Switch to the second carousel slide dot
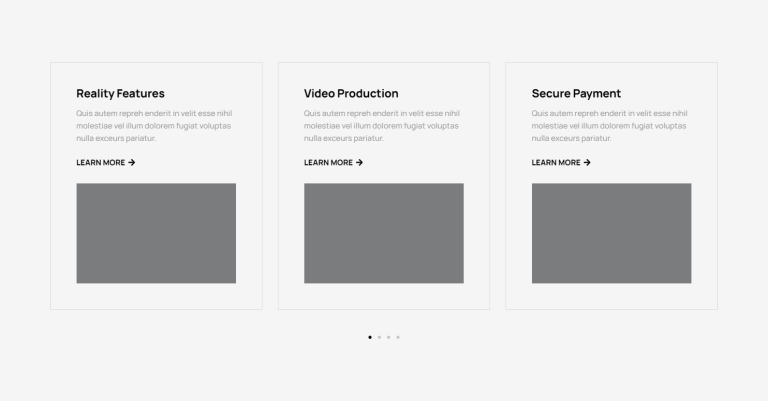Image resolution: width=768 pixels, height=401 pixels. pyautogui.click(x=379, y=337)
